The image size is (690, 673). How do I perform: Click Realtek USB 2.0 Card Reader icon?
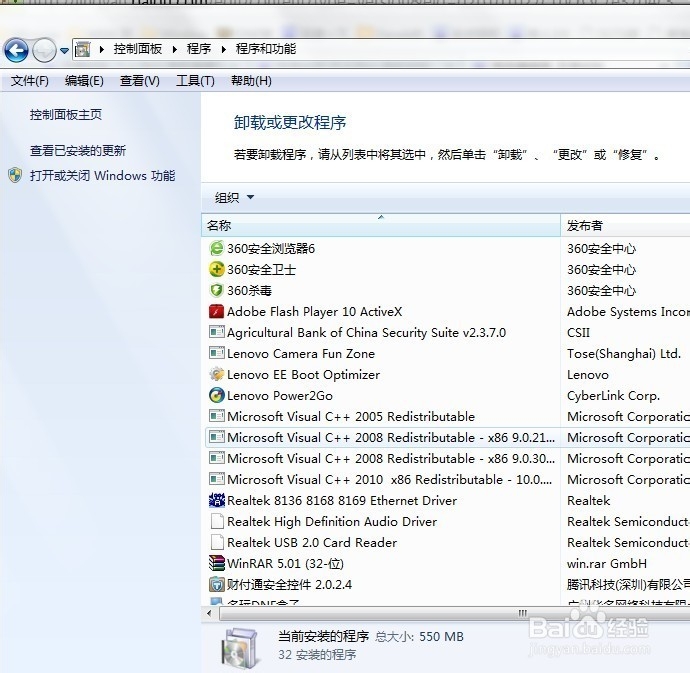coord(217,542)
